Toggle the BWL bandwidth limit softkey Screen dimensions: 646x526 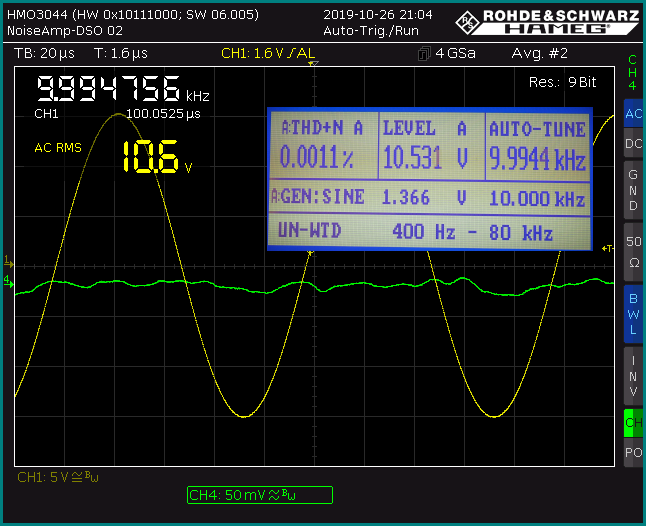coord(633,314)
